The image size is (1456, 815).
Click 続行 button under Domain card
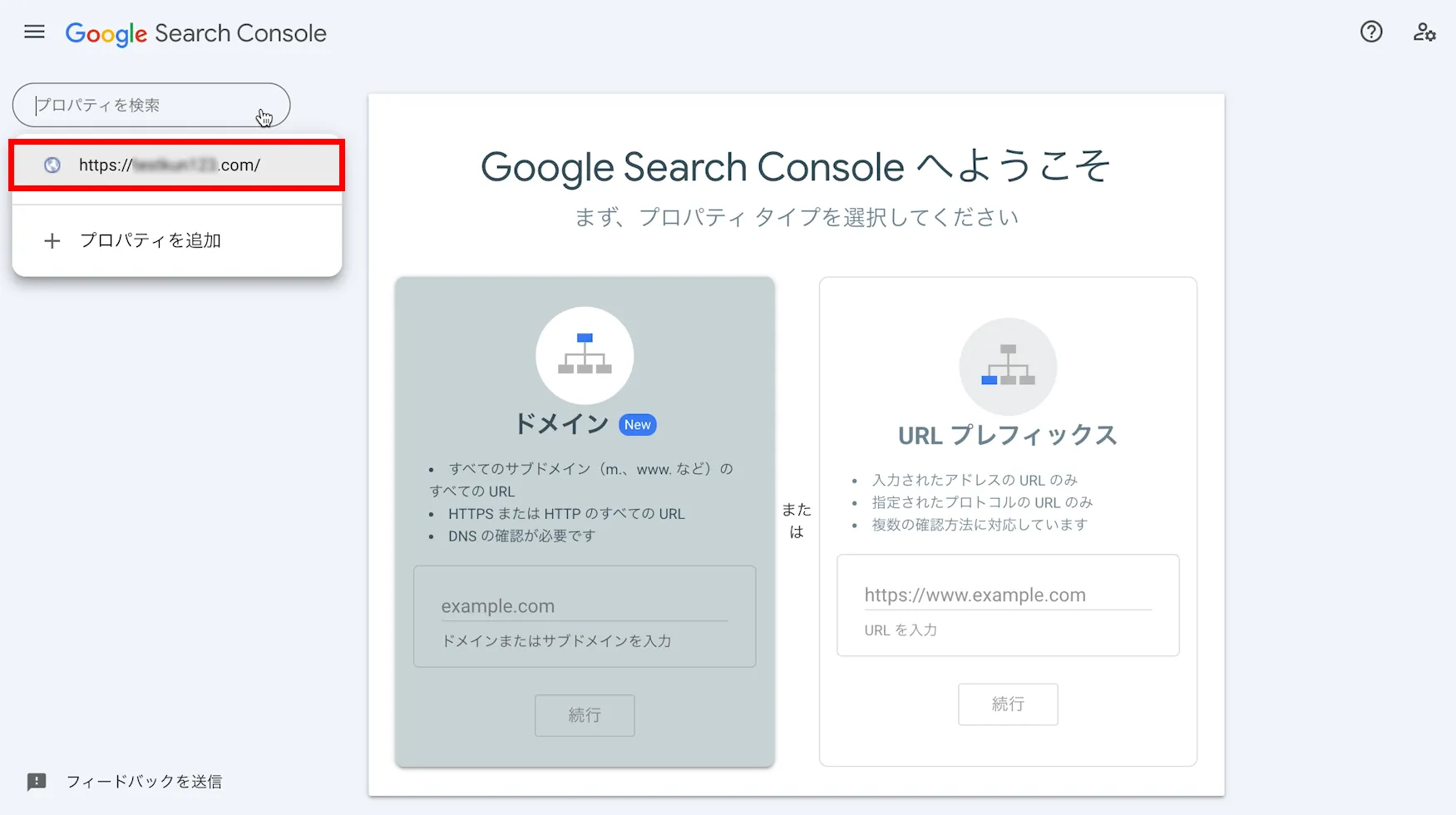[x=585, y=715]
